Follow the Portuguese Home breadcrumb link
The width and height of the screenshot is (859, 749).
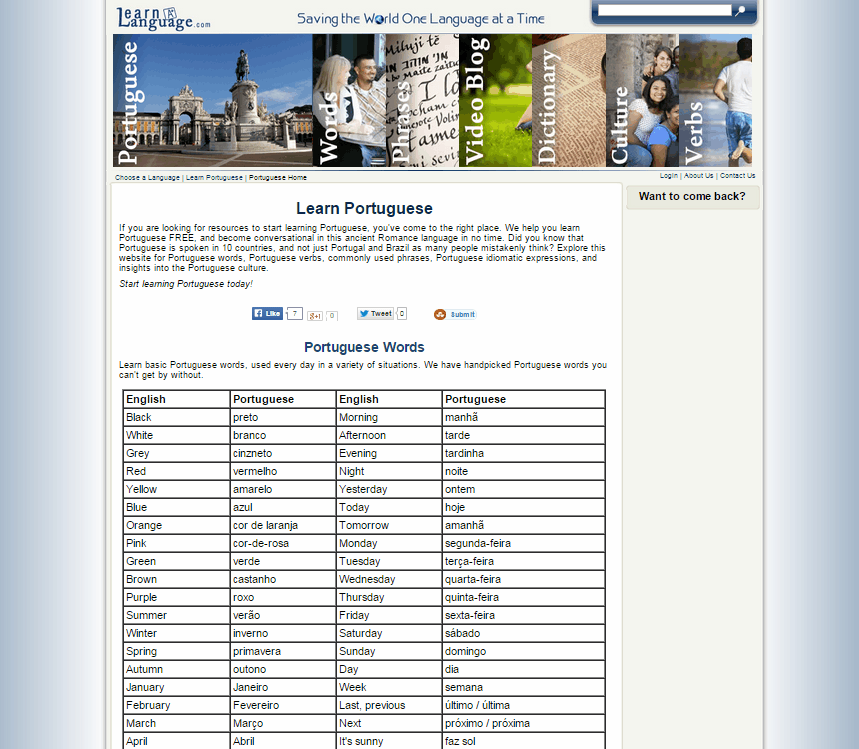point(278,178)
